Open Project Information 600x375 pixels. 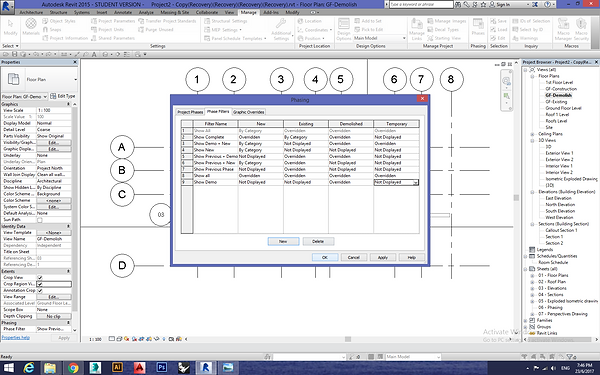pos(65,38)
